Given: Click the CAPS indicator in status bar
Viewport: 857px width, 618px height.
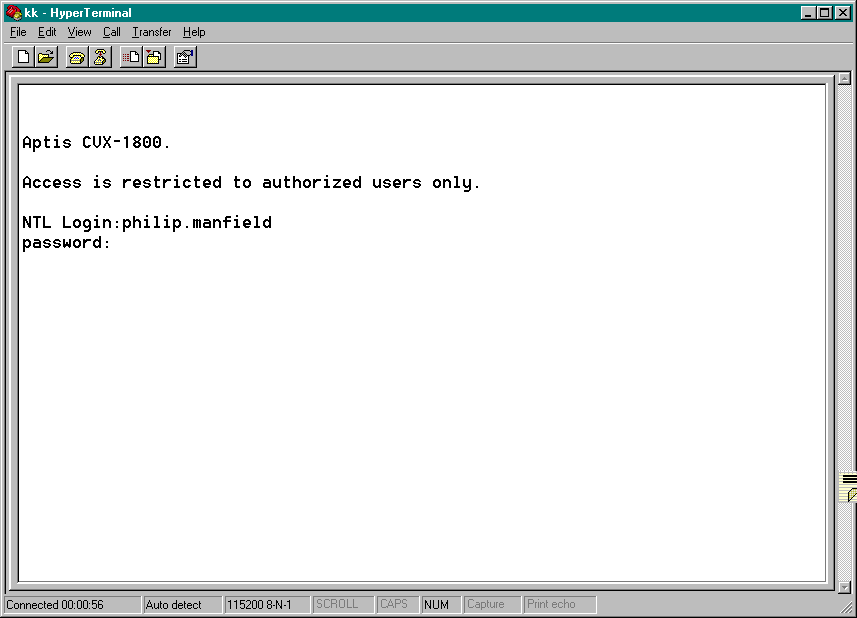Looking at the screenshot, I should 397,604.
